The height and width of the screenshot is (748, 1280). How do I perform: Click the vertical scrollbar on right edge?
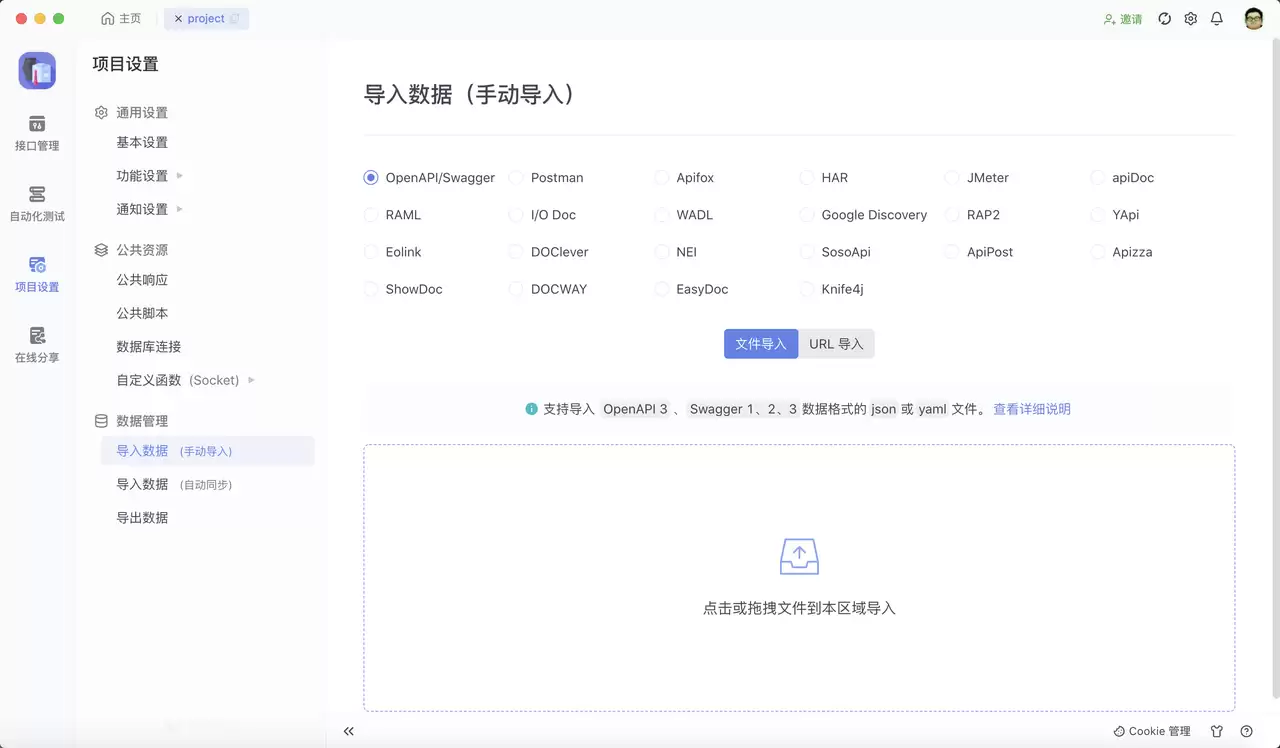(1274, 370)
